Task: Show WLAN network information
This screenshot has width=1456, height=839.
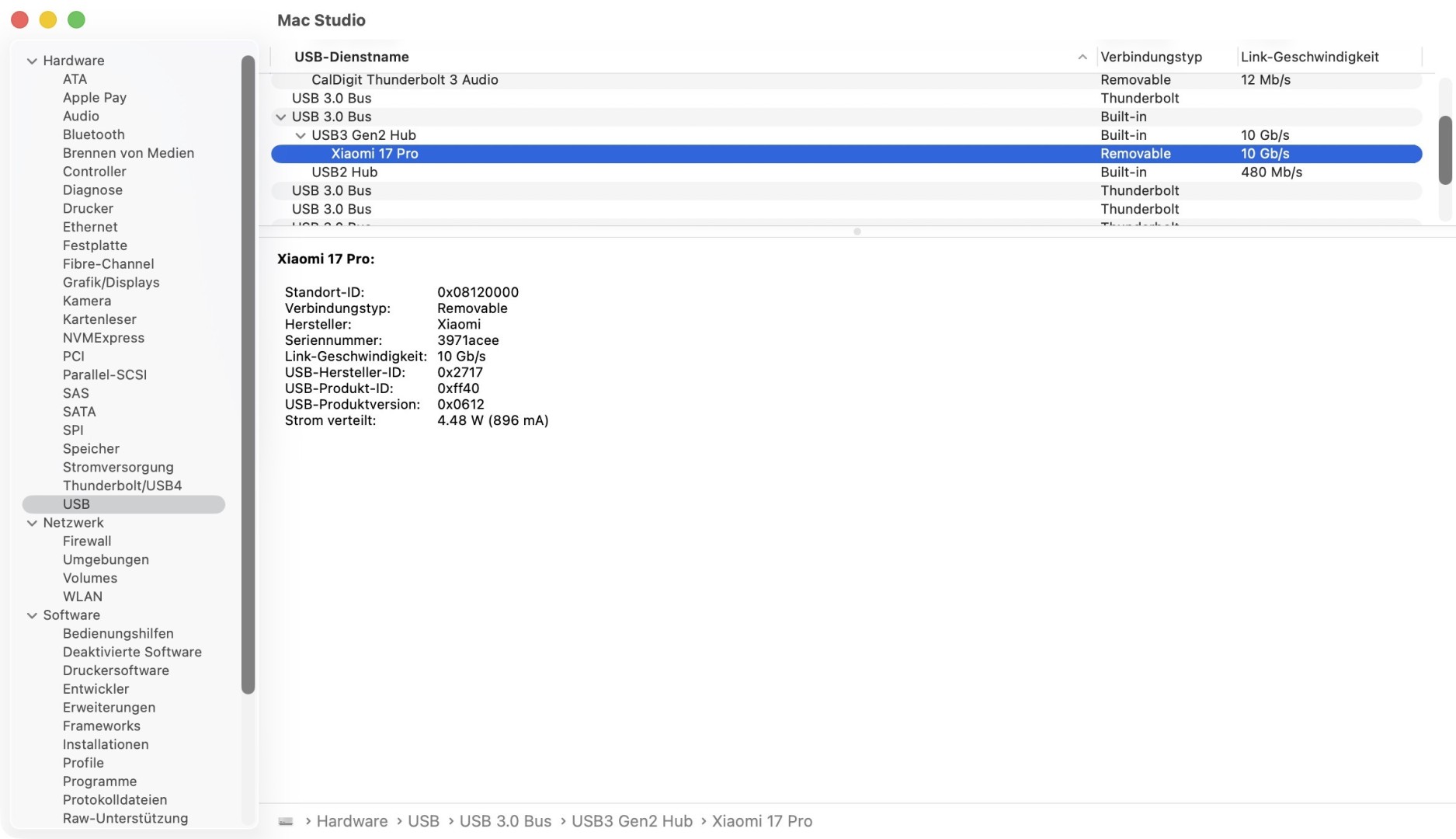Action: (82, 597)
